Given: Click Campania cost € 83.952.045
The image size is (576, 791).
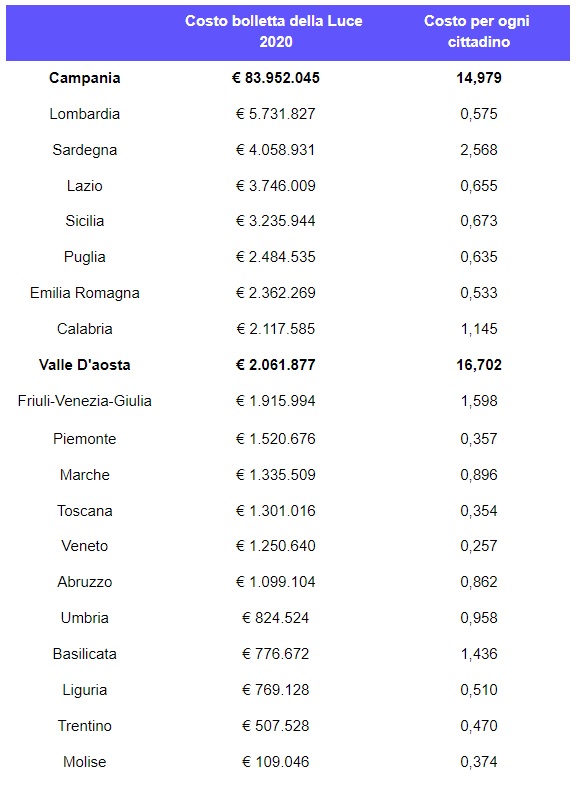Looking at the screenshot, I should pyautogui.click(x=275, y=78).
